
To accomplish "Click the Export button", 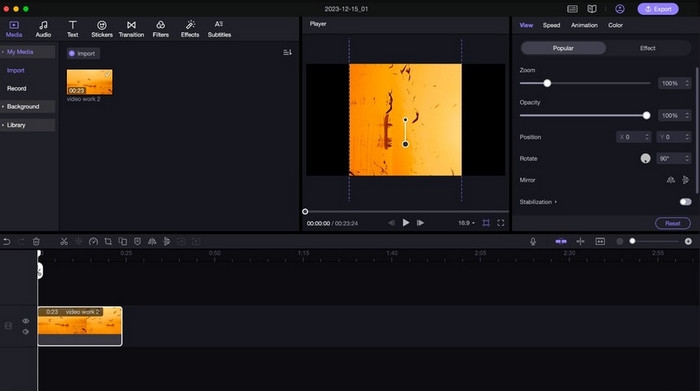I will 658,9.
